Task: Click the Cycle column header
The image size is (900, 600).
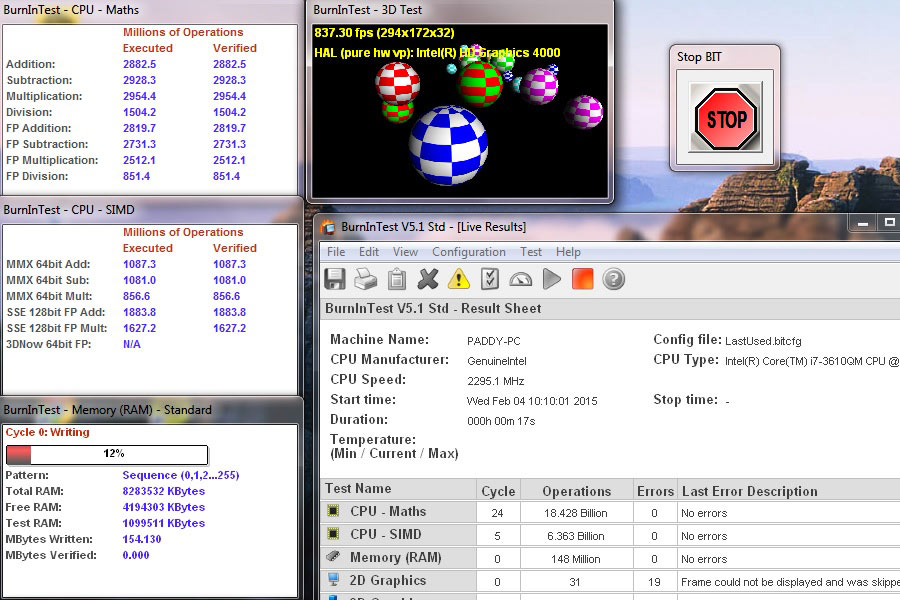Action: coord(498,491)
